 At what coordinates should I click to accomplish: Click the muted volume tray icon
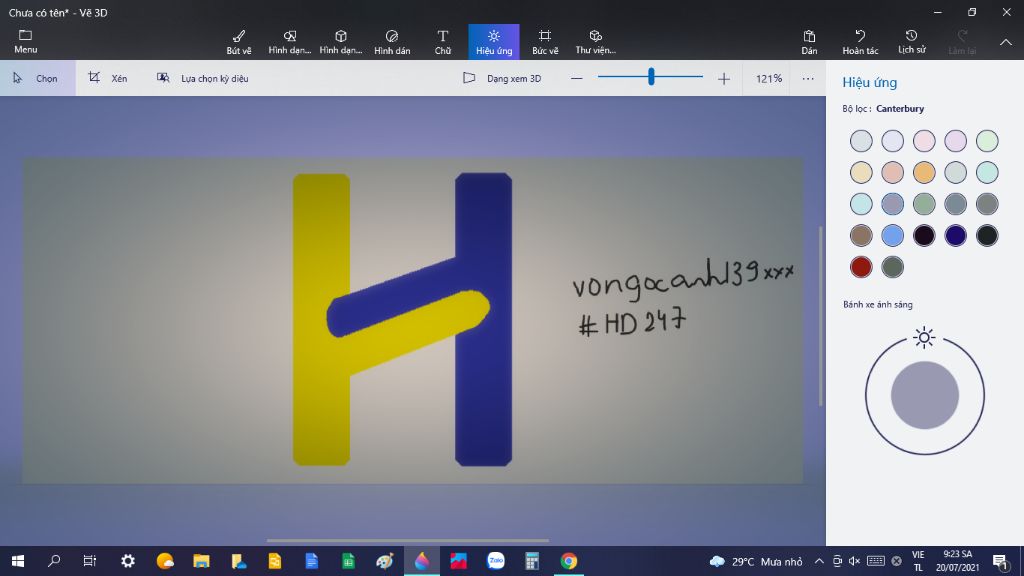tap(855, 562)
